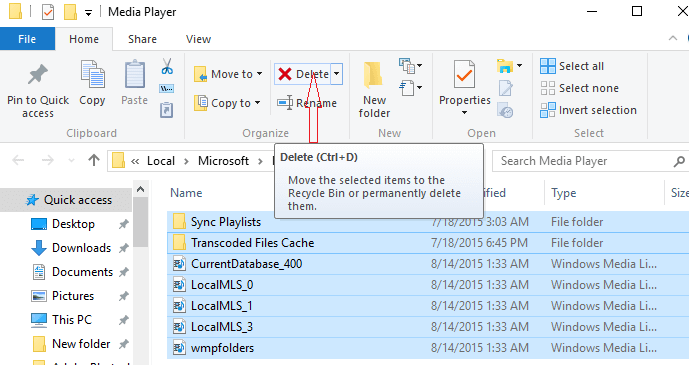
Task: Click the Cut scissors icon
Action: (x=167, y=66)
